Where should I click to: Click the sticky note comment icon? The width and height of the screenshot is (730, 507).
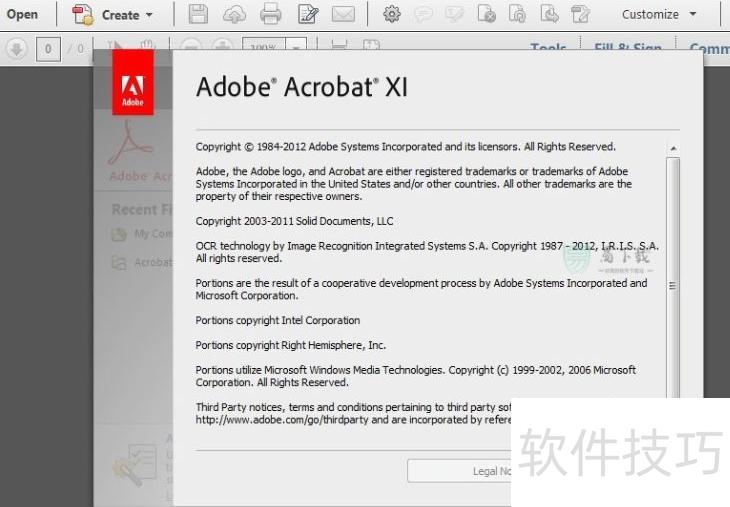click(423, 15)
